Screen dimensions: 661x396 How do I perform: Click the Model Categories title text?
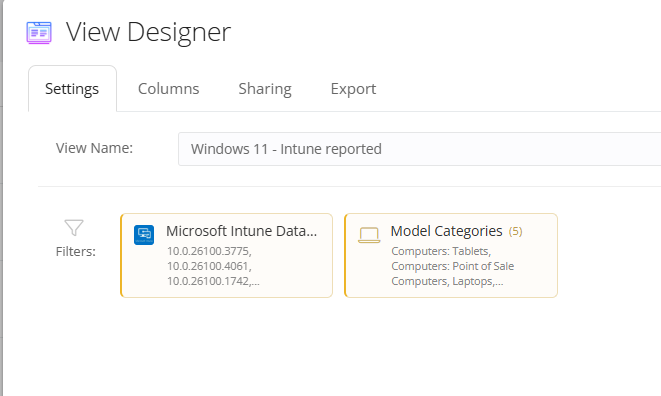(446, 231)
